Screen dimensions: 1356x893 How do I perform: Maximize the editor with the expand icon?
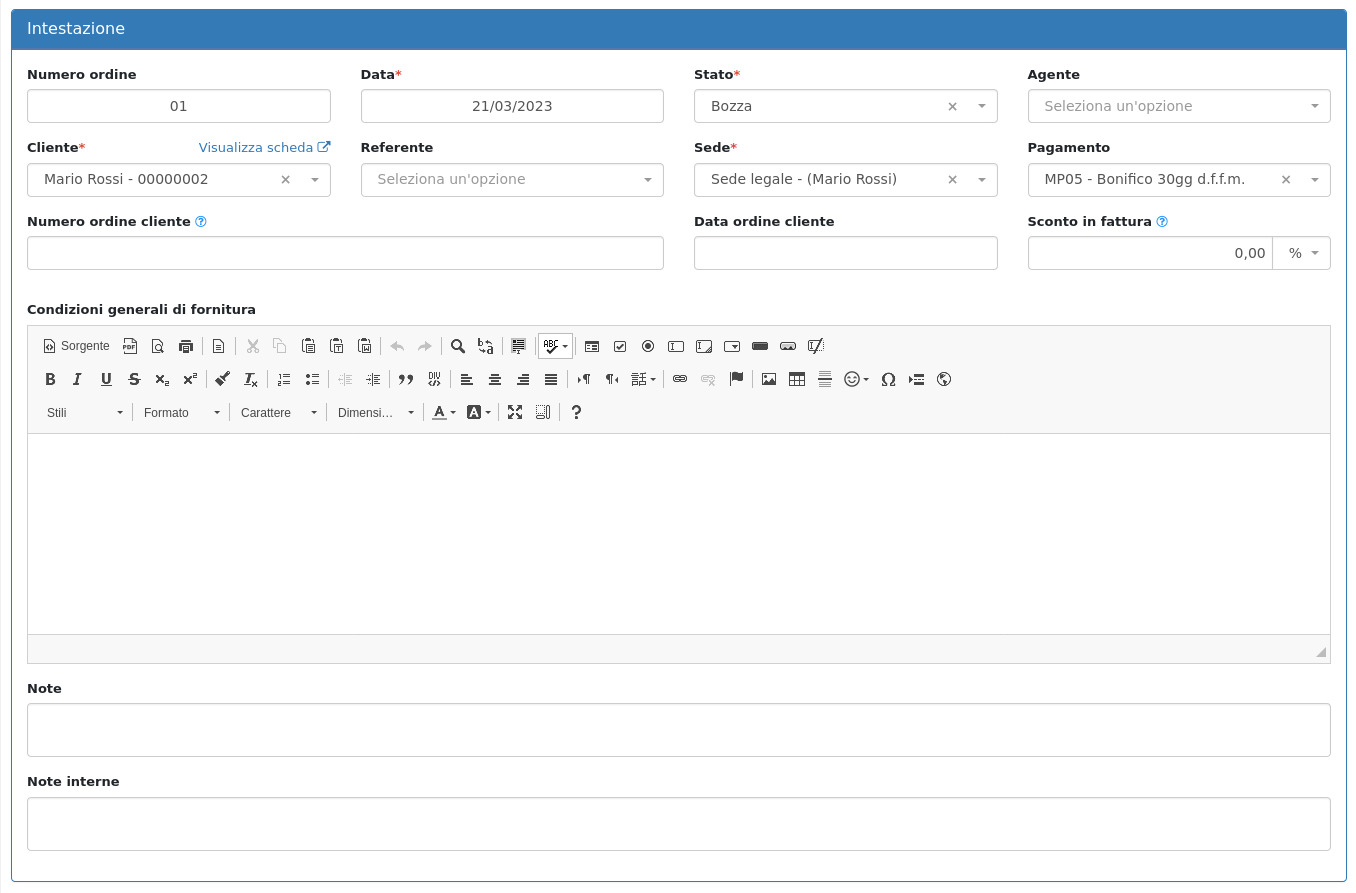(x=515, y=412)
